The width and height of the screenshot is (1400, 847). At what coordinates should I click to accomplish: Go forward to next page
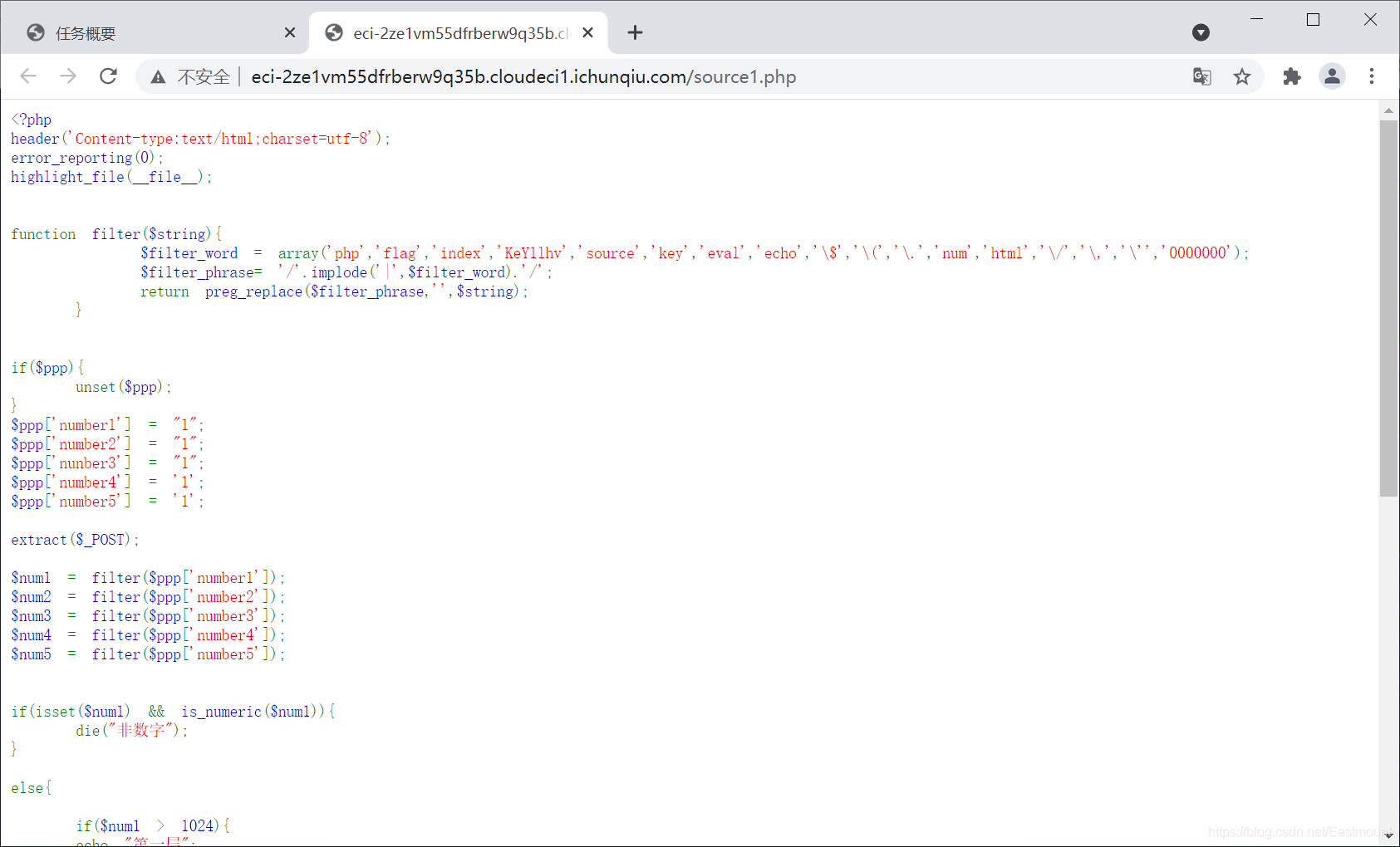[x=68, y=76]
